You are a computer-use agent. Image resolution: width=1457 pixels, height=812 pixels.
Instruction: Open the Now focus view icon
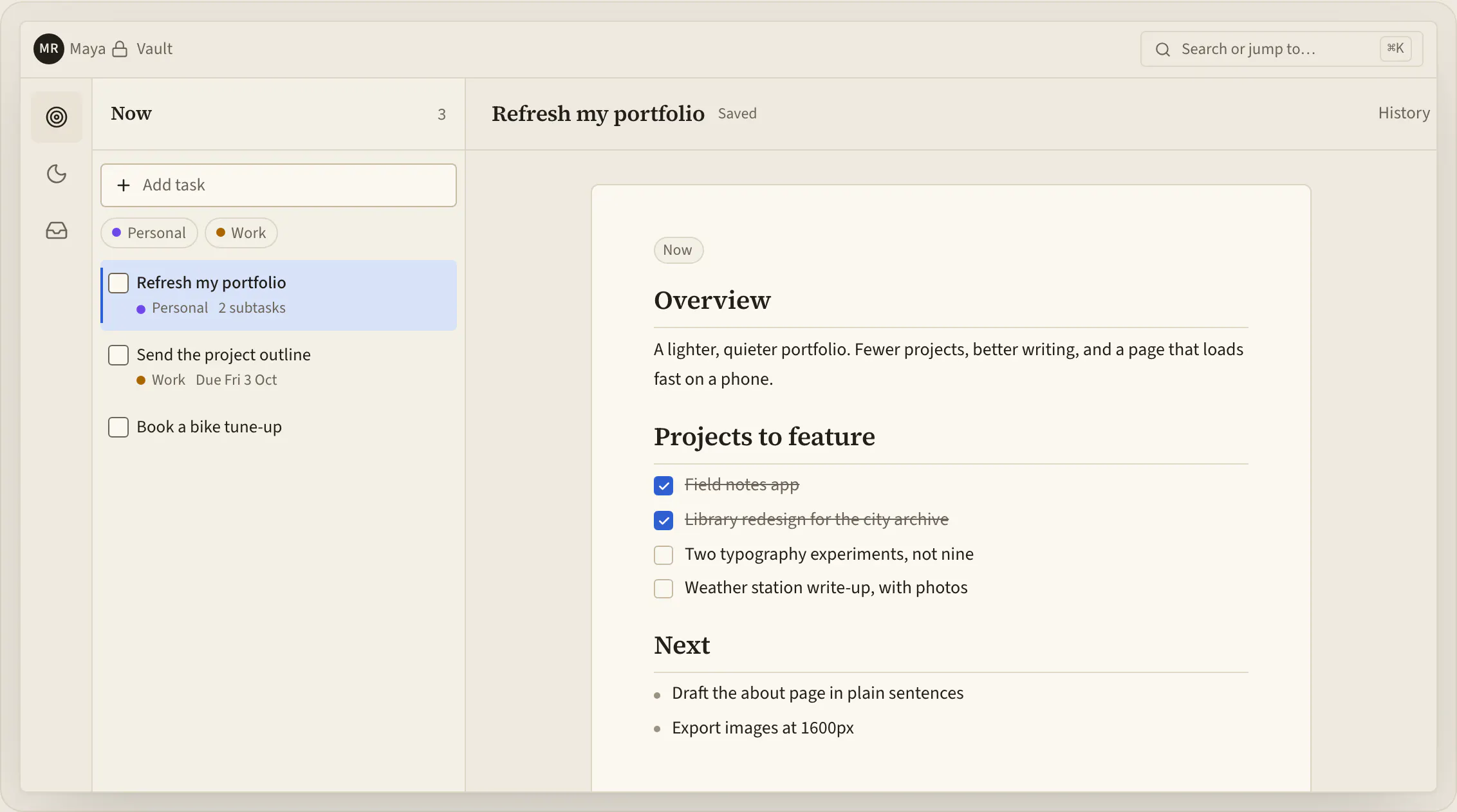pos(57,117)
